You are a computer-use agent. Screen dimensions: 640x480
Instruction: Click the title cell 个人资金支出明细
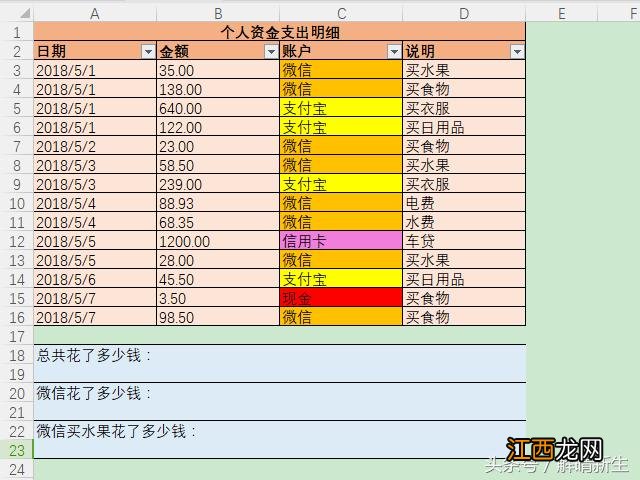(x=280, y=32)
